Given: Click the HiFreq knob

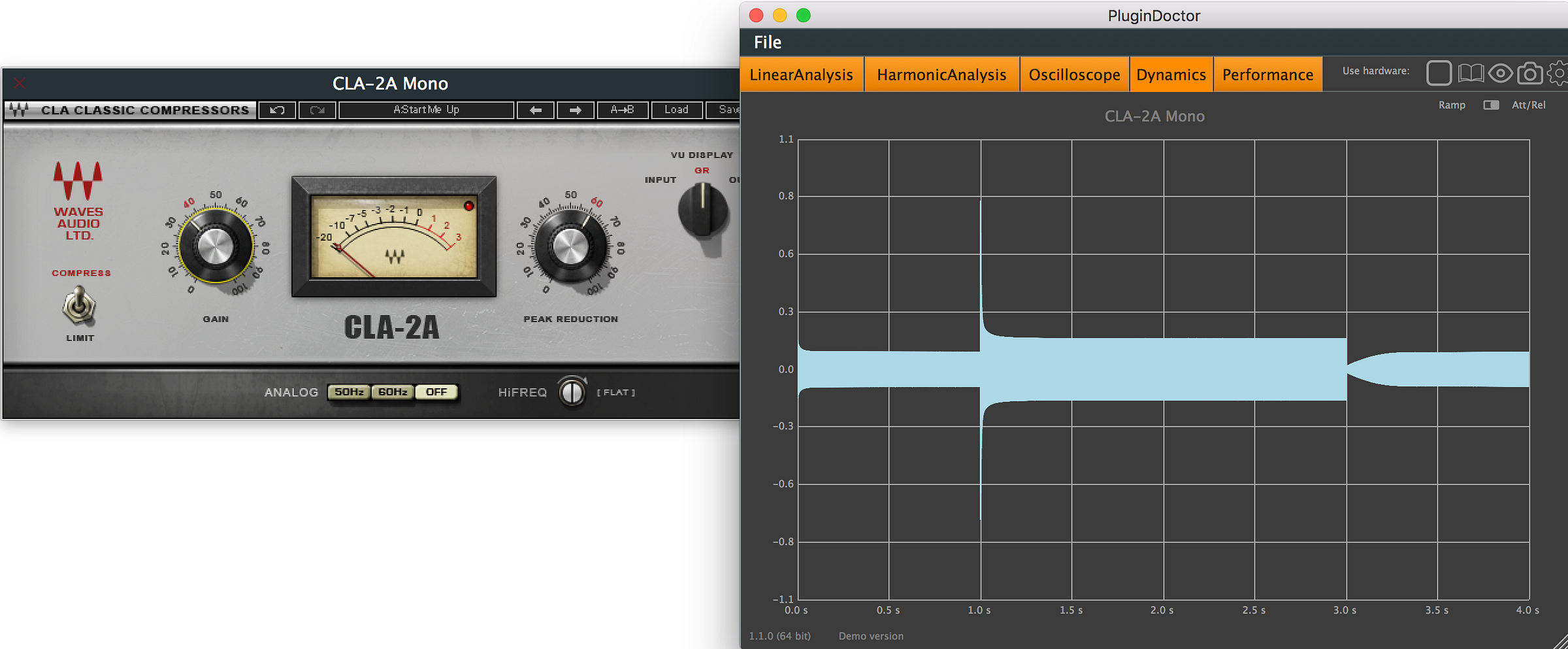Looking at the screenshot, I should click(x=572, y=391).
